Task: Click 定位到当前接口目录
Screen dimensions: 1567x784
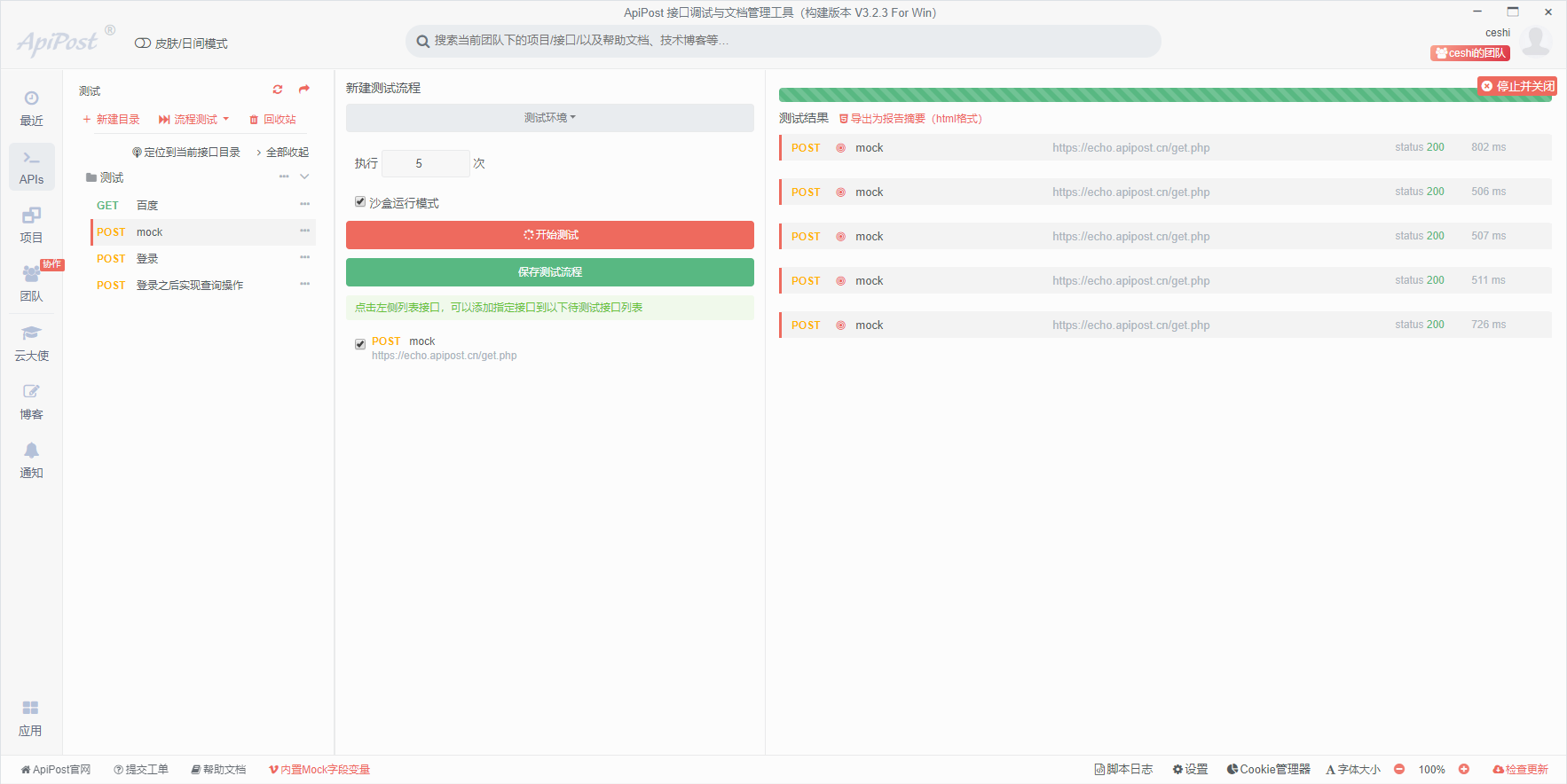Action: pos(186,153)
